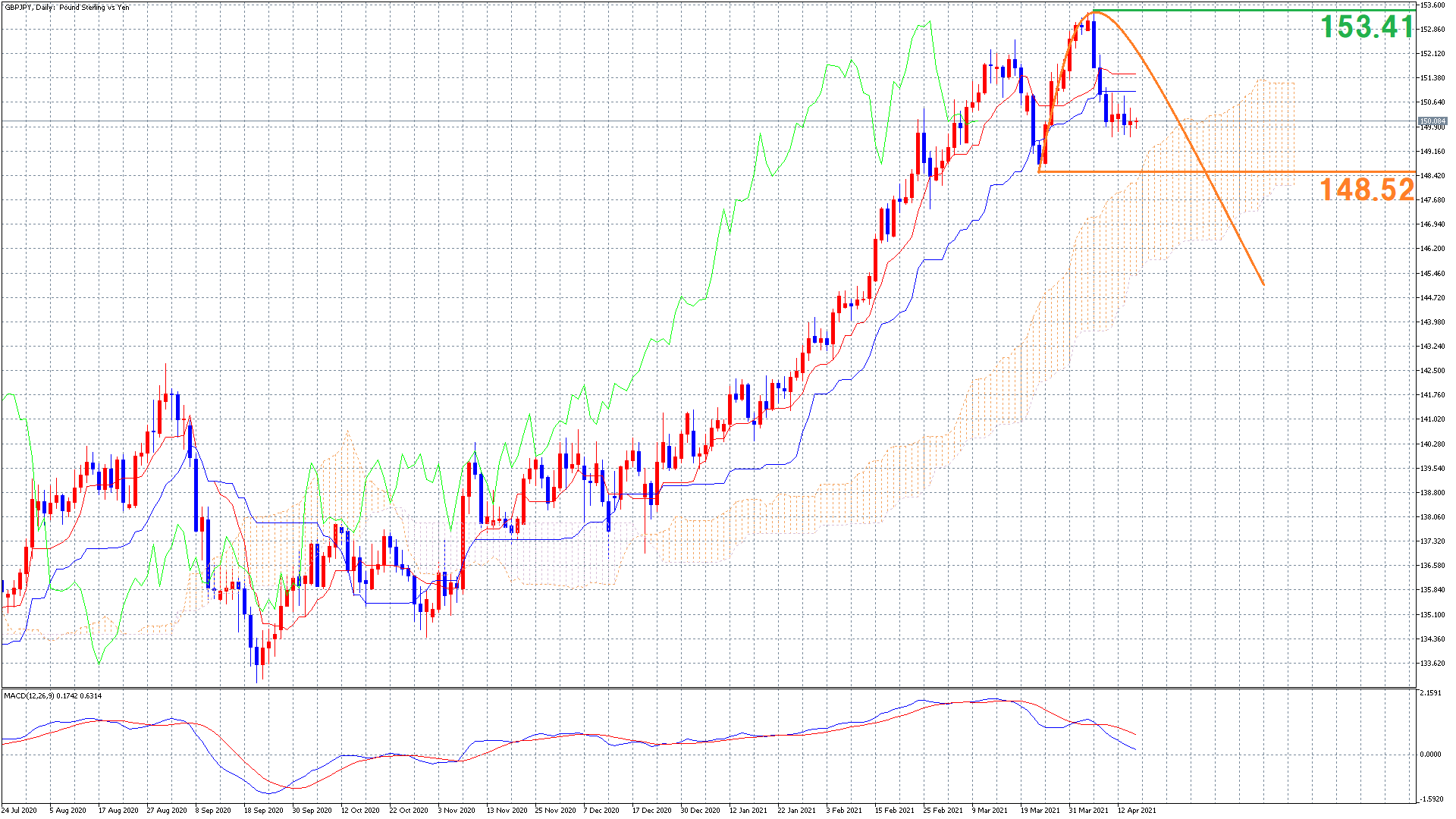This screenshot has width=1456, height=819.
Task: Click the 30 Dec 2020 date label
Action: [x=700, y=810]
